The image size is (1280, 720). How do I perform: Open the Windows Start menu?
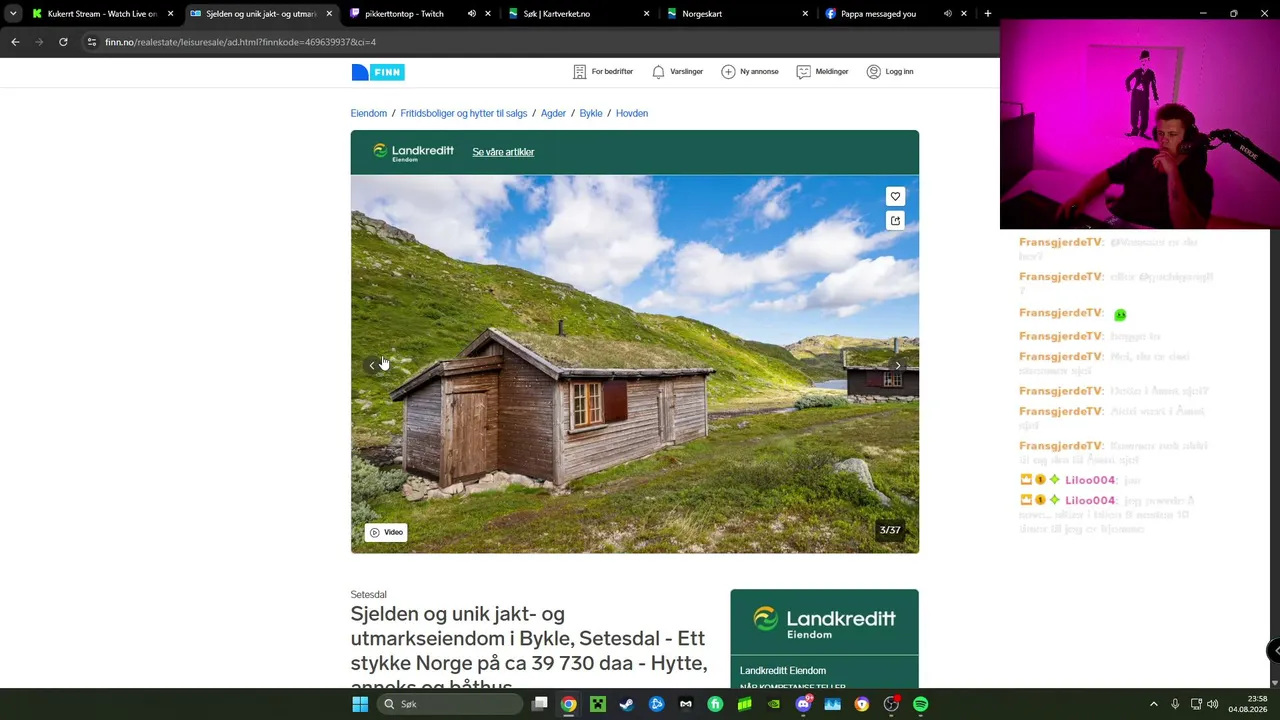(x=360, y=704)
